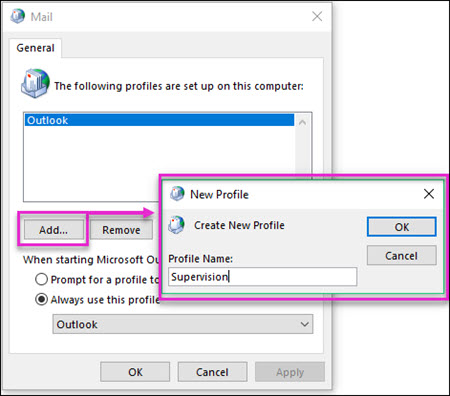The width and height of the screenshot is (450, 396).
Task: Click the icon beside Create New Profile
Action: tap(177, 224)
